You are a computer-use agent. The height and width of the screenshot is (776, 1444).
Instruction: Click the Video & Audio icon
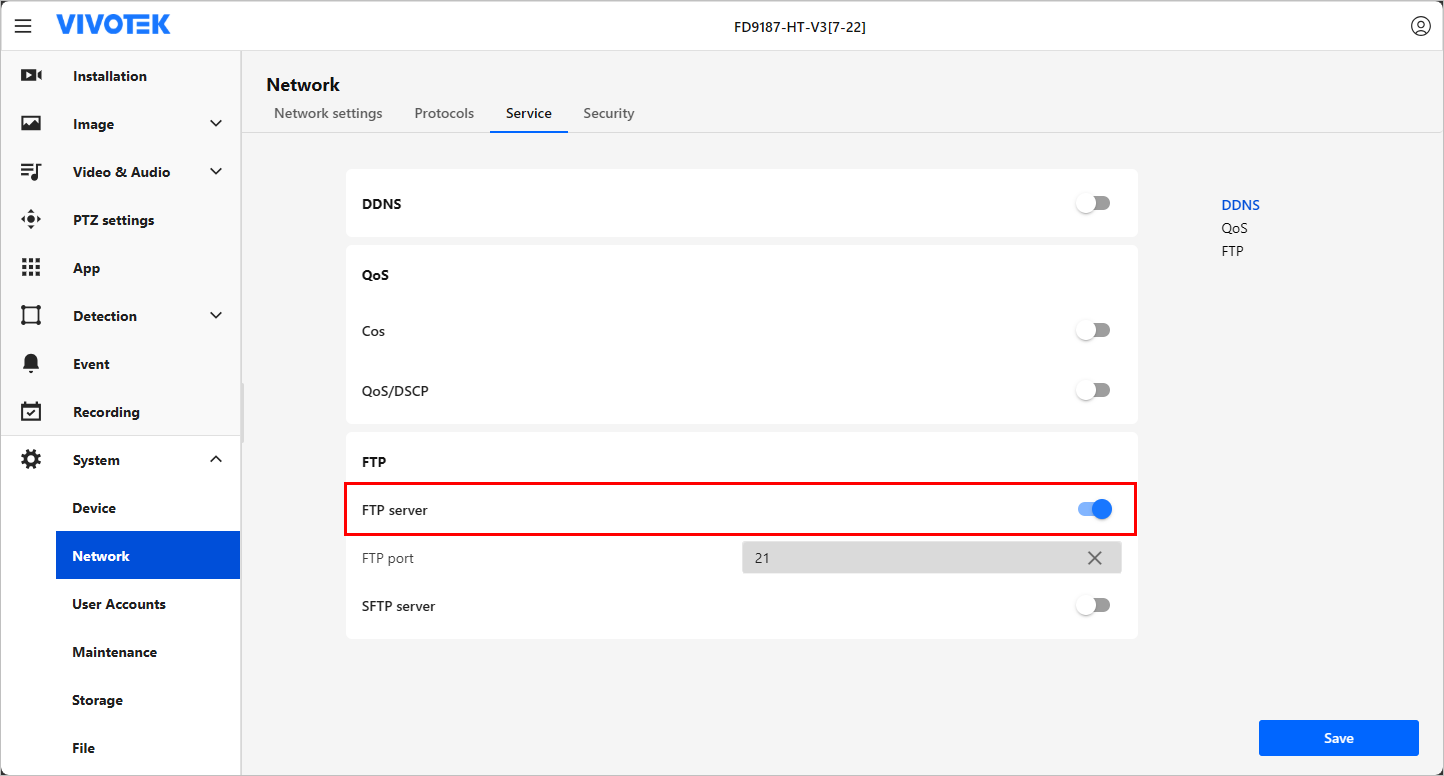[31, 172]
